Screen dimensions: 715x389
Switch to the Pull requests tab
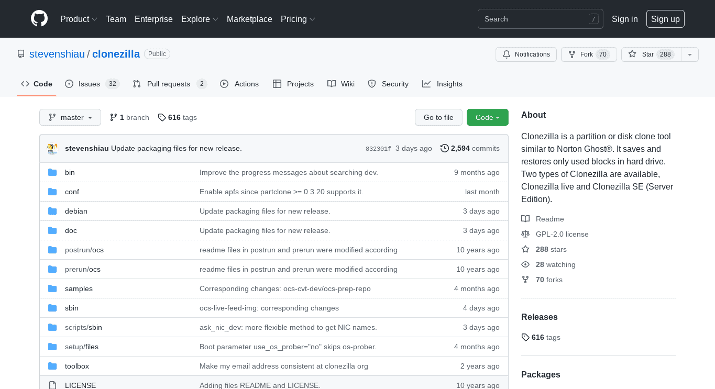169,84
